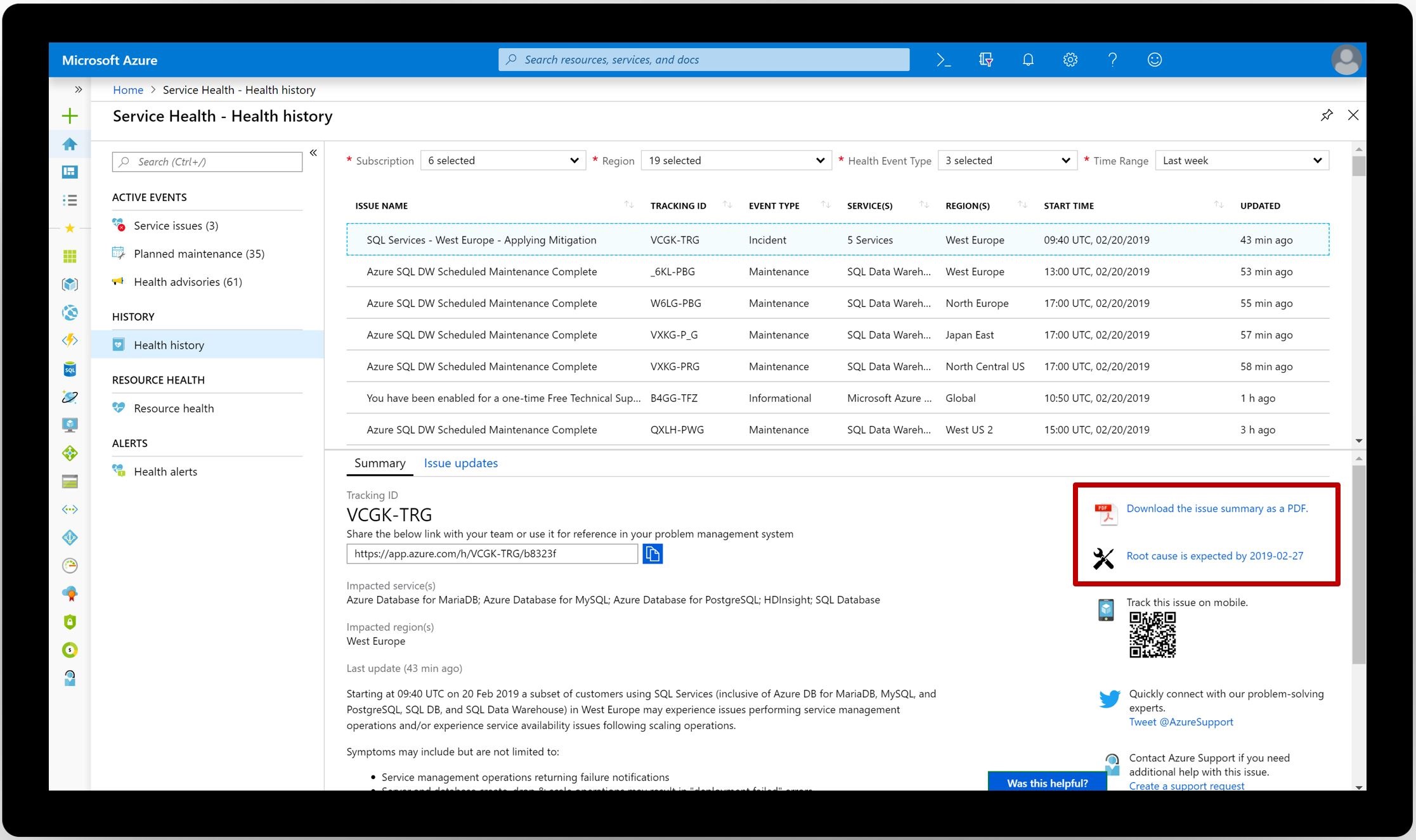
Task: Click the search resources, services, and docs field
Action: pyautogui.click(x=704, y=60)
